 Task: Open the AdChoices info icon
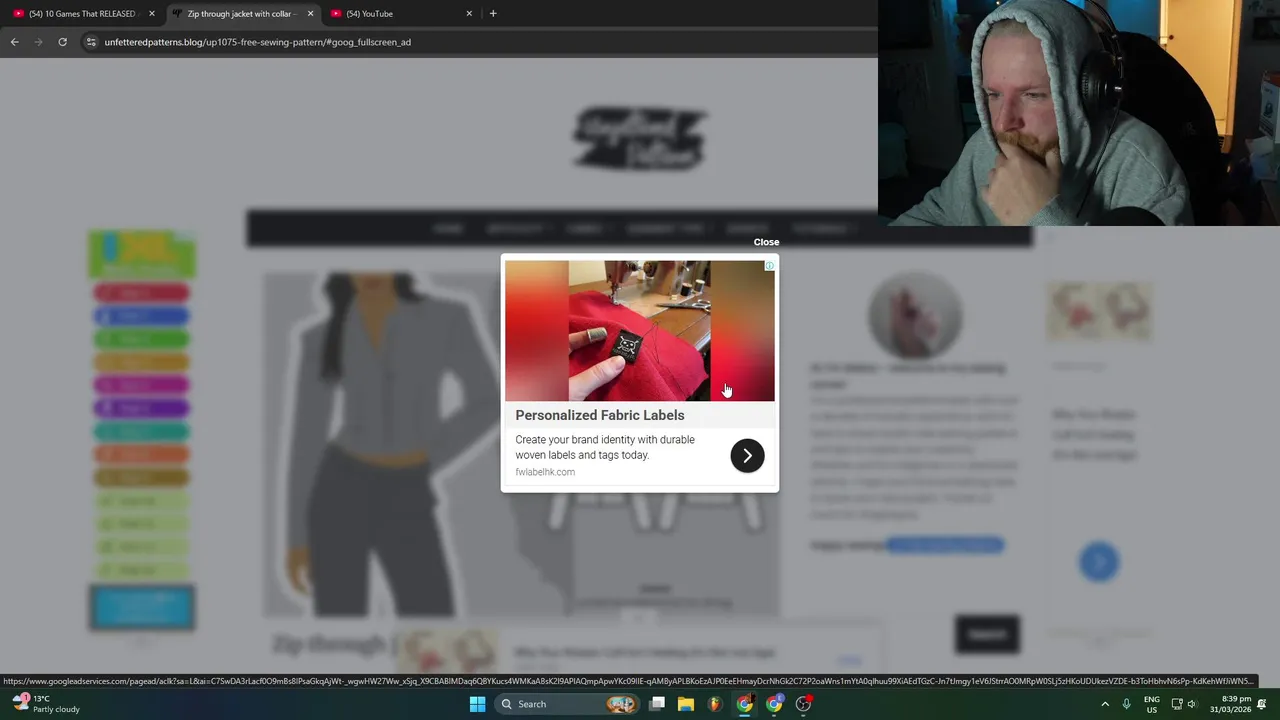pos(769,266)
